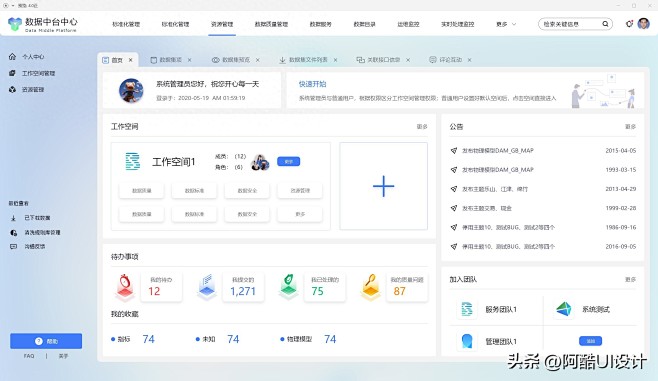The image size is (658, 381).
Task: Click the blue 帮助 help button
Action: point(46,341)
